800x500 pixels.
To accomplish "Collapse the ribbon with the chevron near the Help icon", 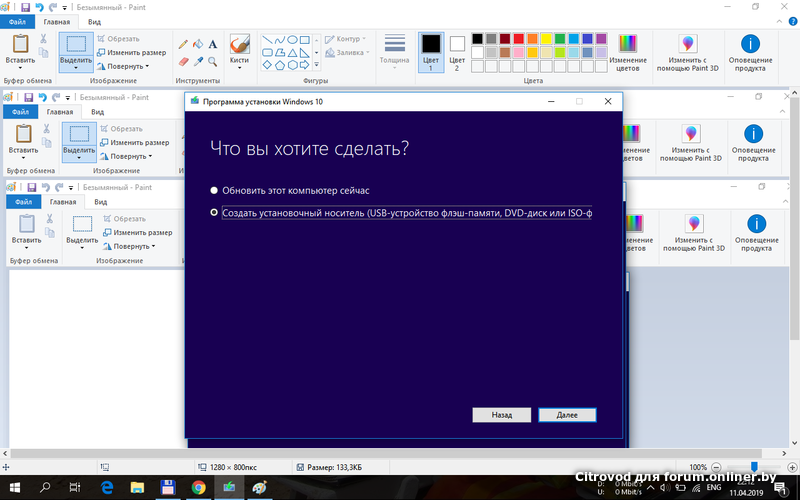I will pos(779,22).
